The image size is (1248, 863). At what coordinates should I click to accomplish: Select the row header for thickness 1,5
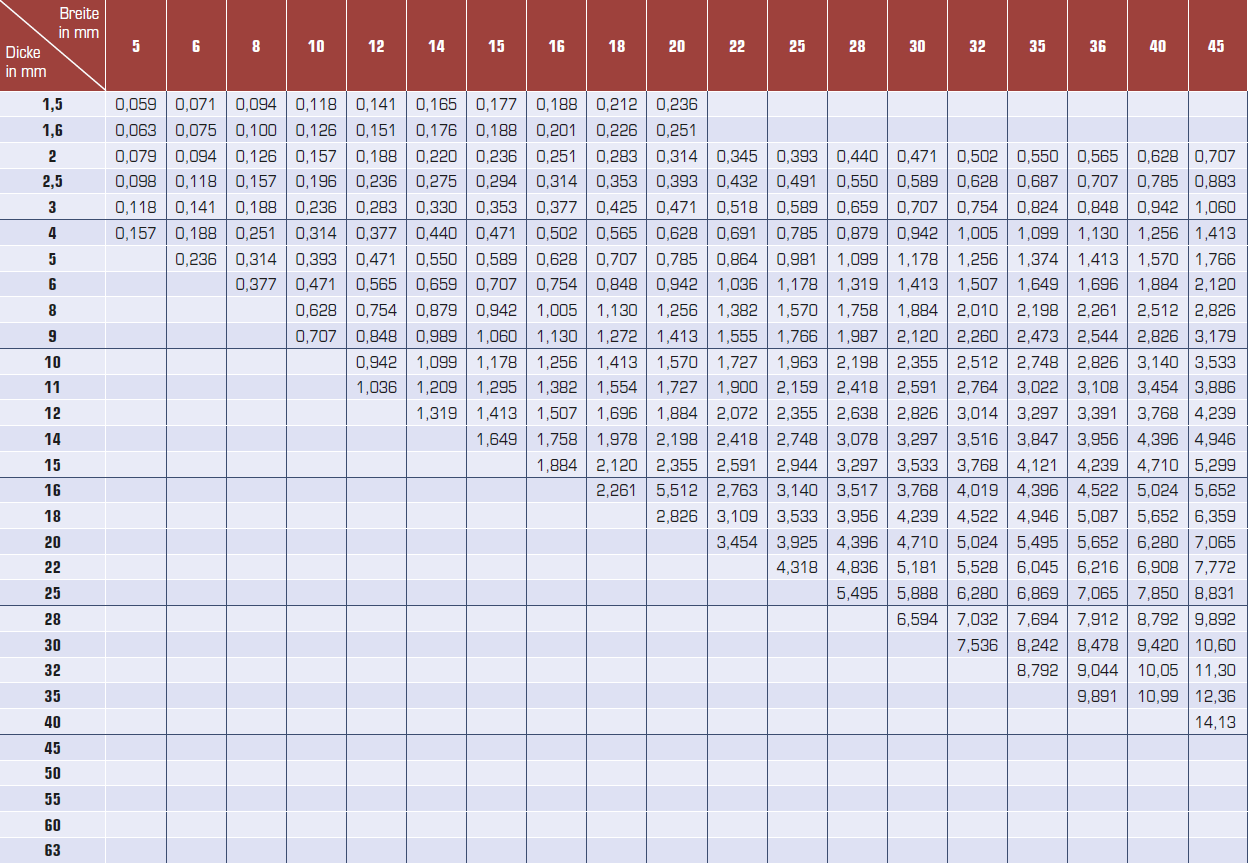[52, 104]
